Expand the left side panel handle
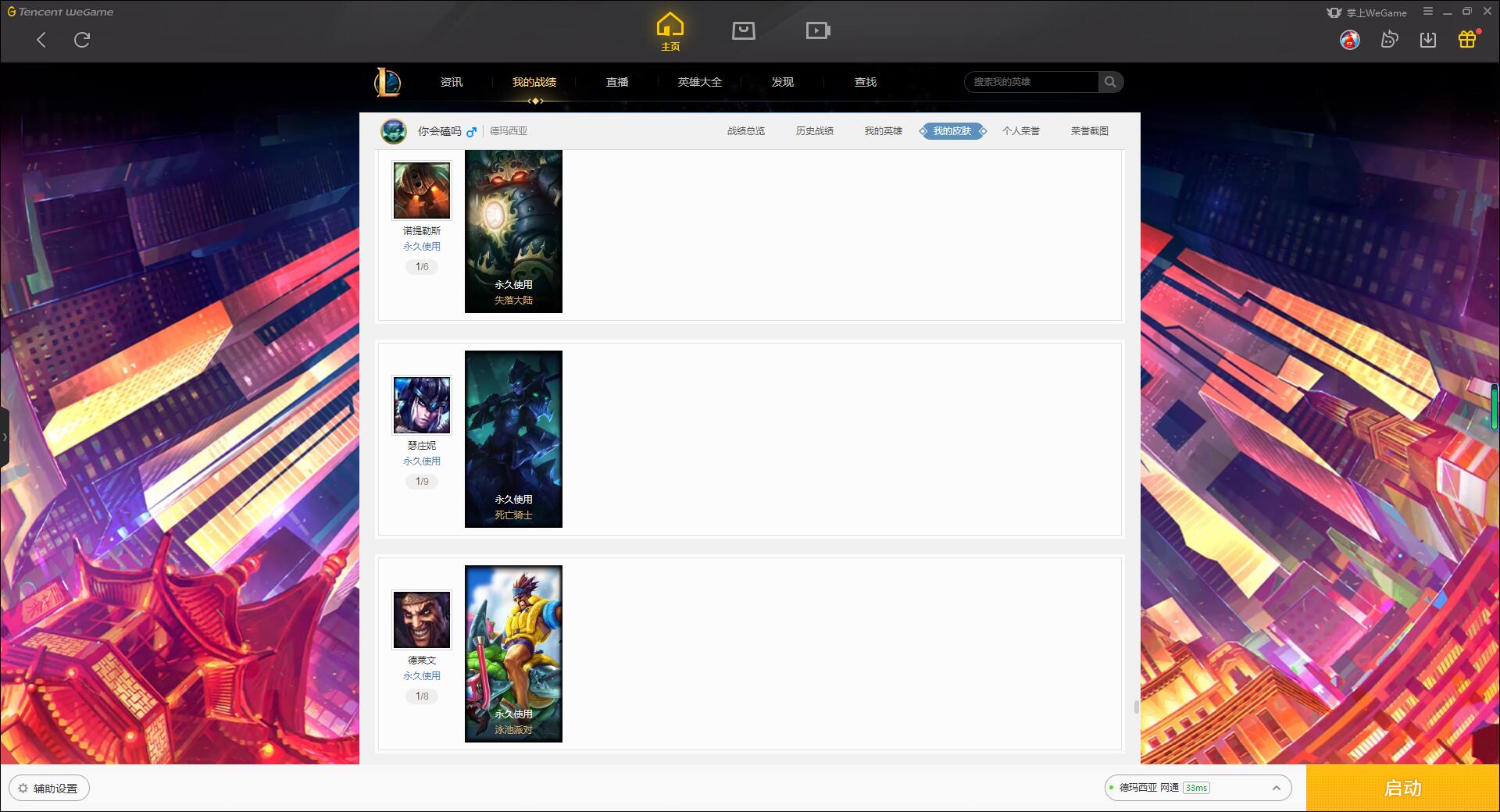Viewport: 1500px width, 812px height. pyautogui.click(x=5, y=437)
